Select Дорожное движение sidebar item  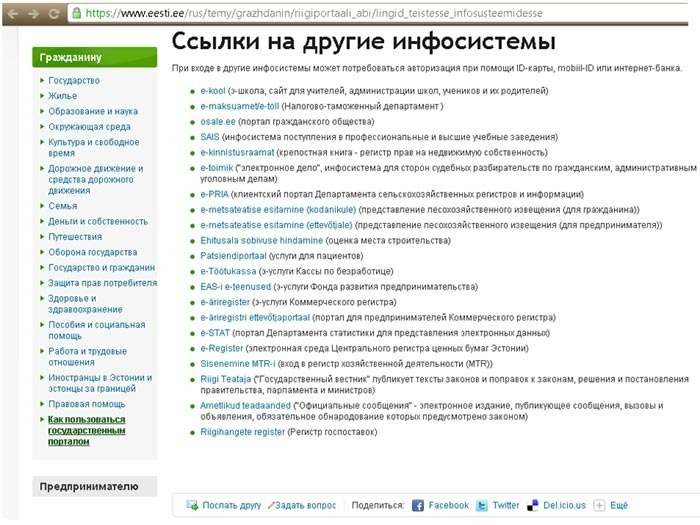click(x=96, y=179)
